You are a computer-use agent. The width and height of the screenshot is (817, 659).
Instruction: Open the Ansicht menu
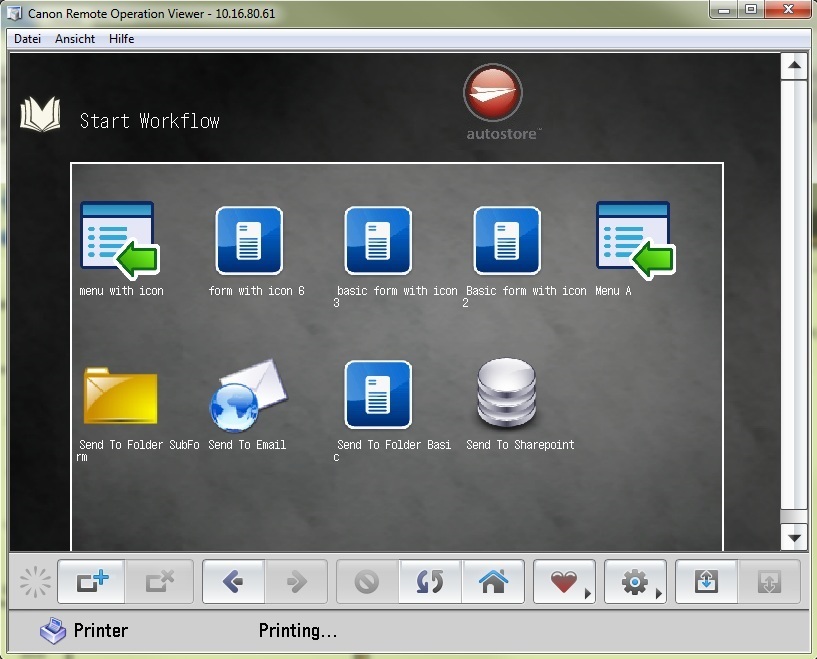pos(75,39)
